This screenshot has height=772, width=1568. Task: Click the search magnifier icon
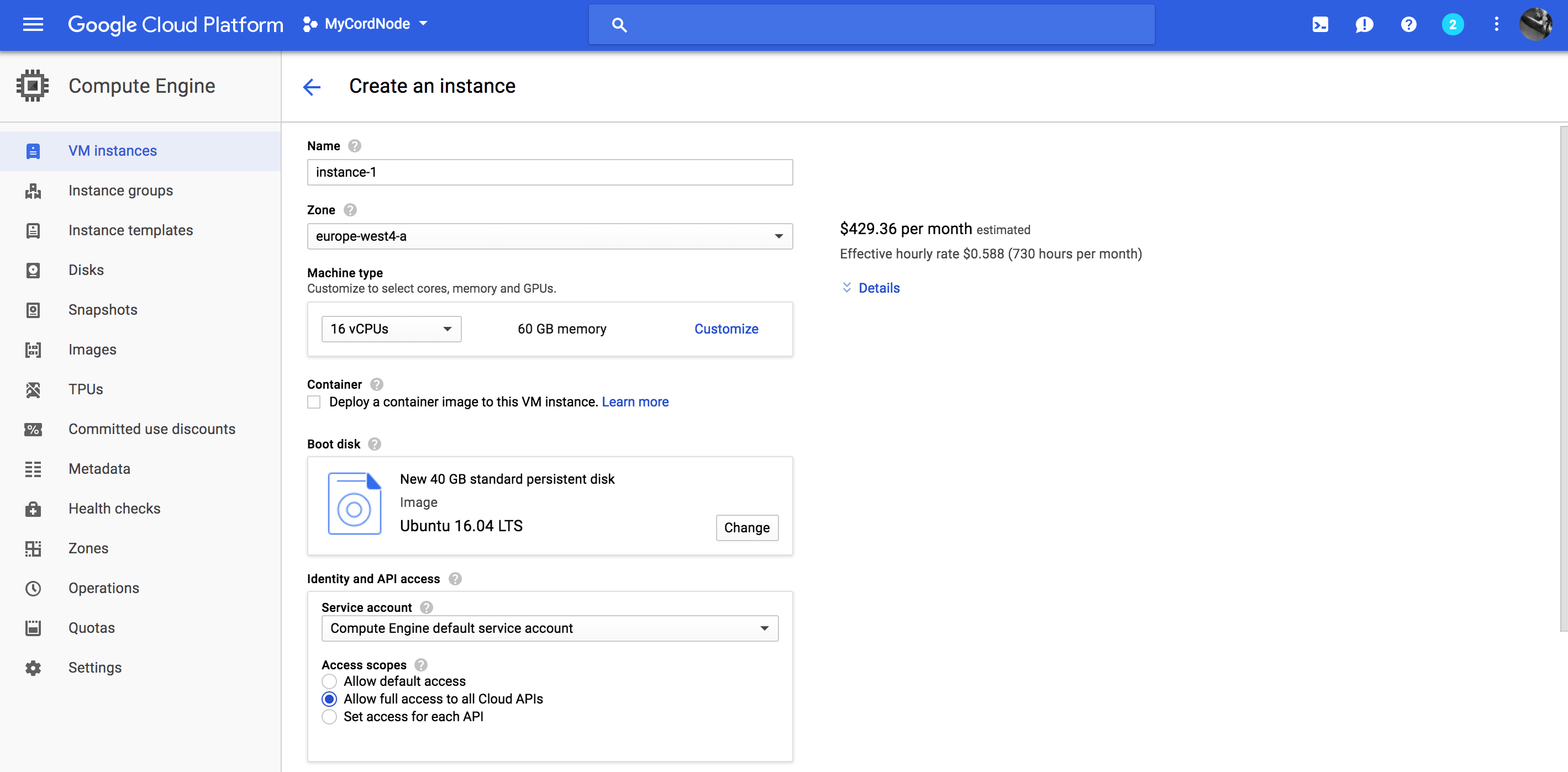[x=619, y=25]
